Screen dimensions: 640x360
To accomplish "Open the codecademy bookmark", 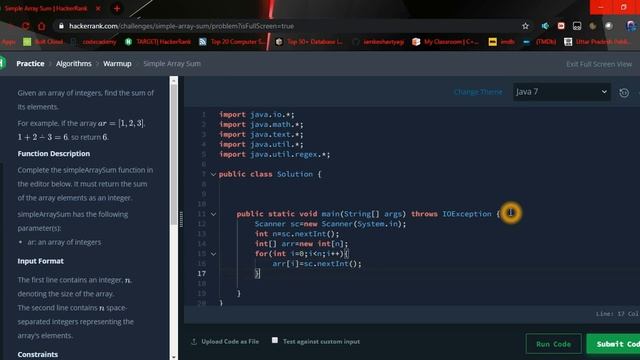I will coord(94,42).
